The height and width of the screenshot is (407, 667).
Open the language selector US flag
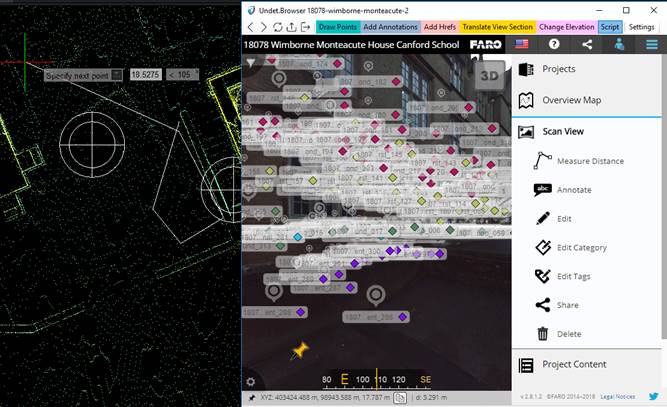click(522, 44)
